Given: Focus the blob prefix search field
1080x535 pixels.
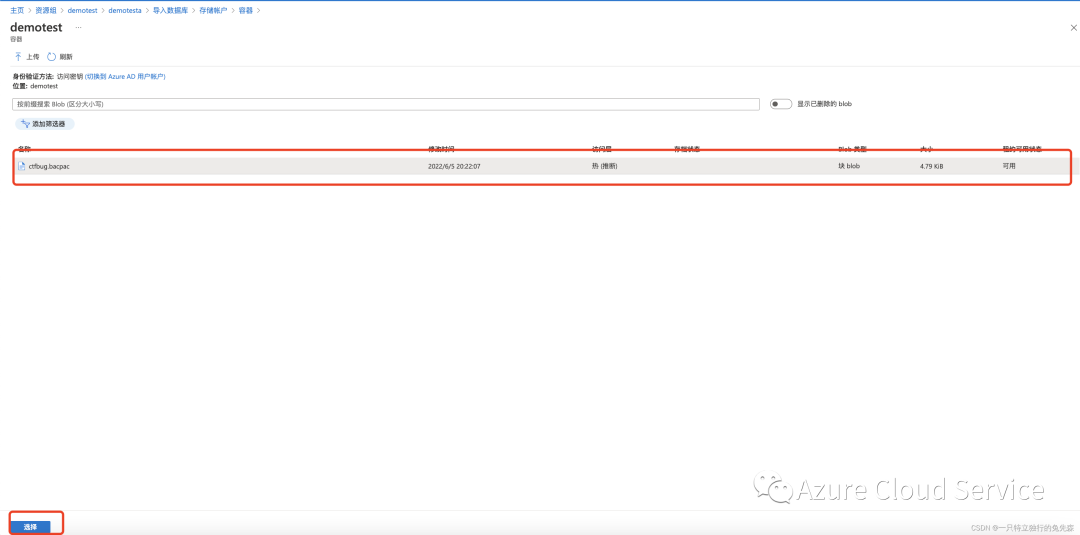Looking at the screenshot, I should 386,104.
